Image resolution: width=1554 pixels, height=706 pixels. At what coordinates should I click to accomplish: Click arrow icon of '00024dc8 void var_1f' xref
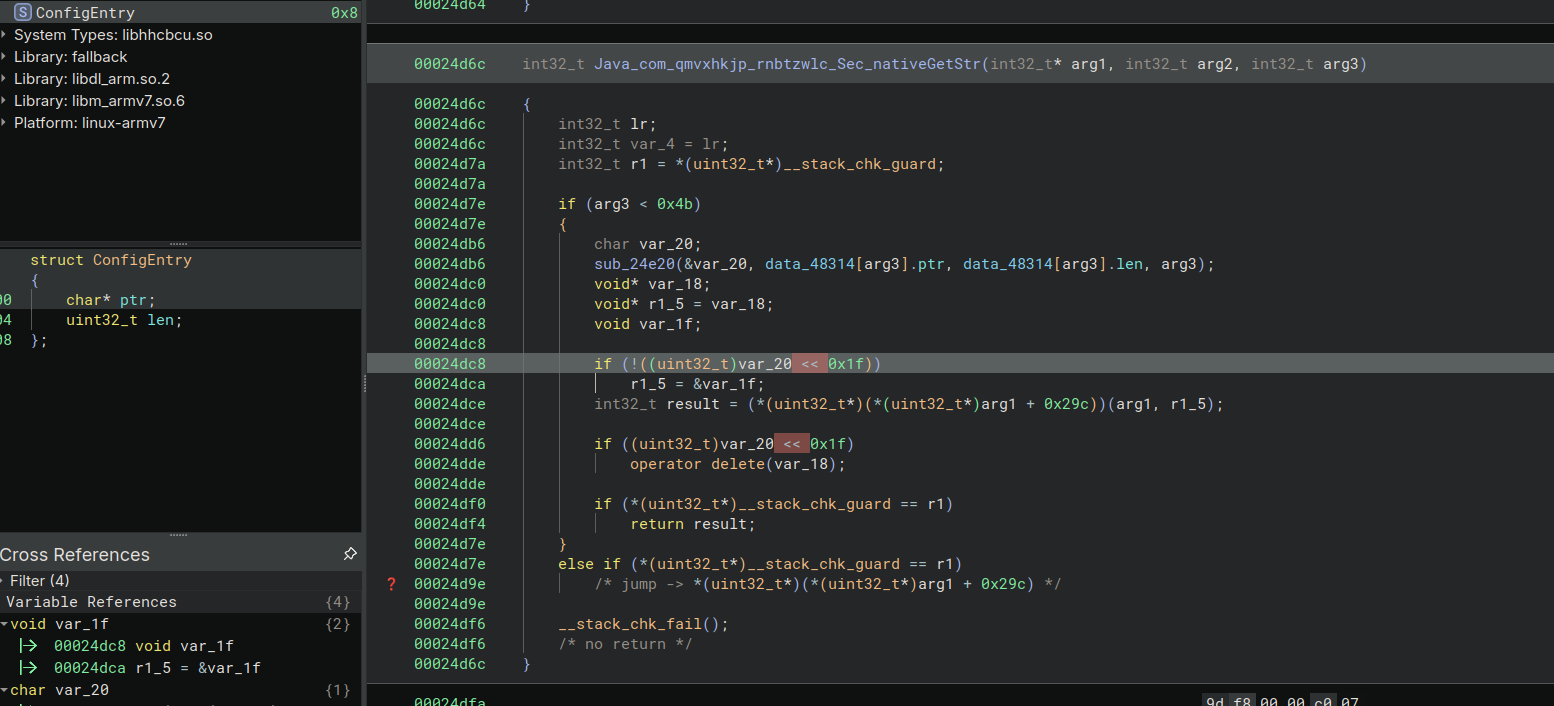28,646
